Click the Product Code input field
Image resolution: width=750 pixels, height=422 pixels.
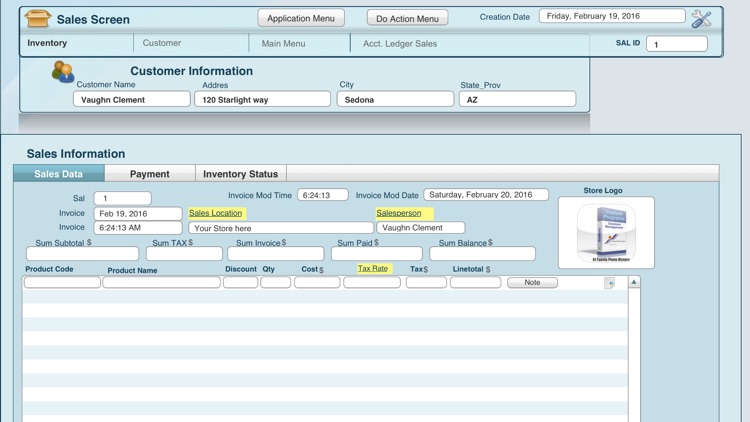click(62, 283)
